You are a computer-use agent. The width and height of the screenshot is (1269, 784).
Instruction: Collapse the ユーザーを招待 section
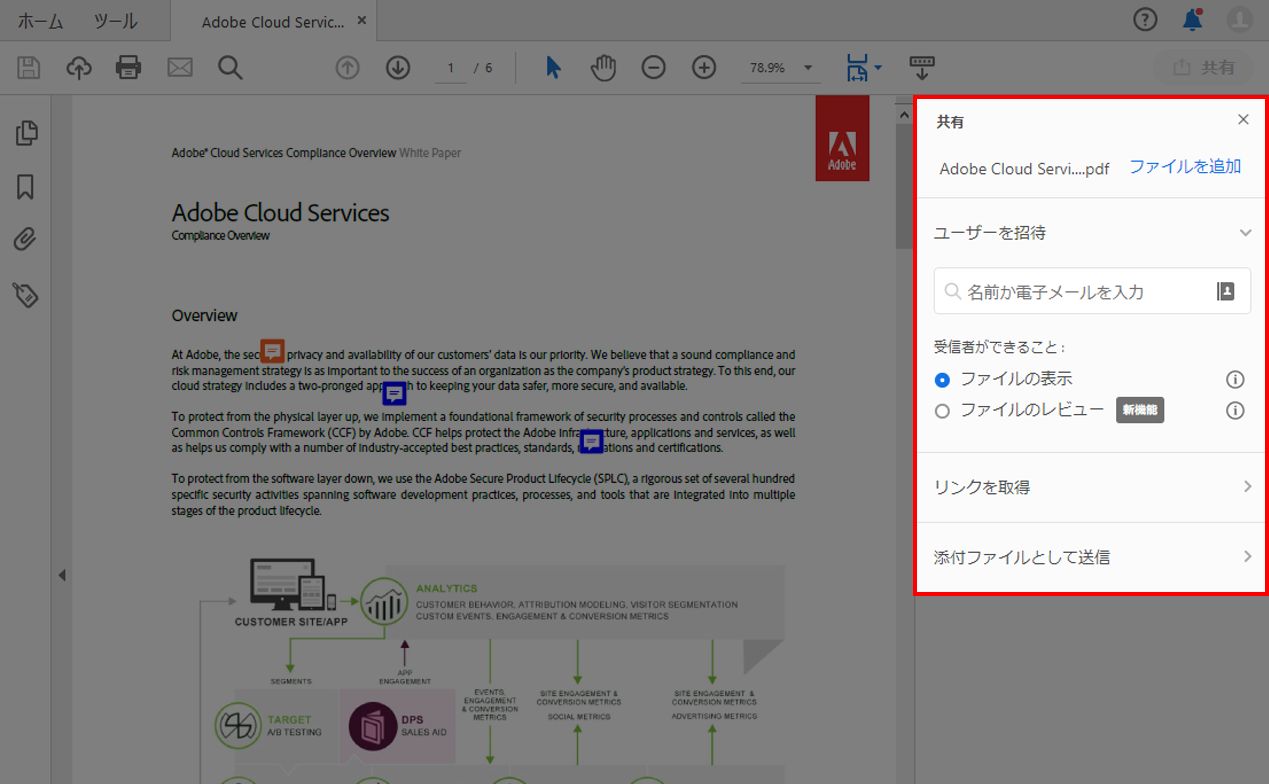point(1246,231)
